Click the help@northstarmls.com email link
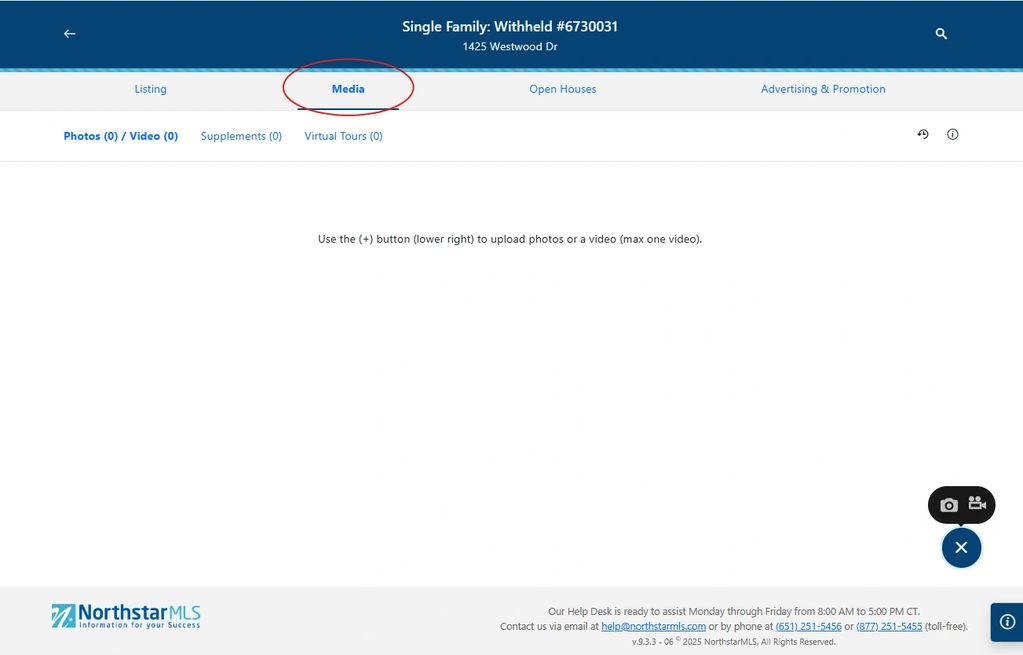Viewport: 1023px width, 655px height. point(653,627)
